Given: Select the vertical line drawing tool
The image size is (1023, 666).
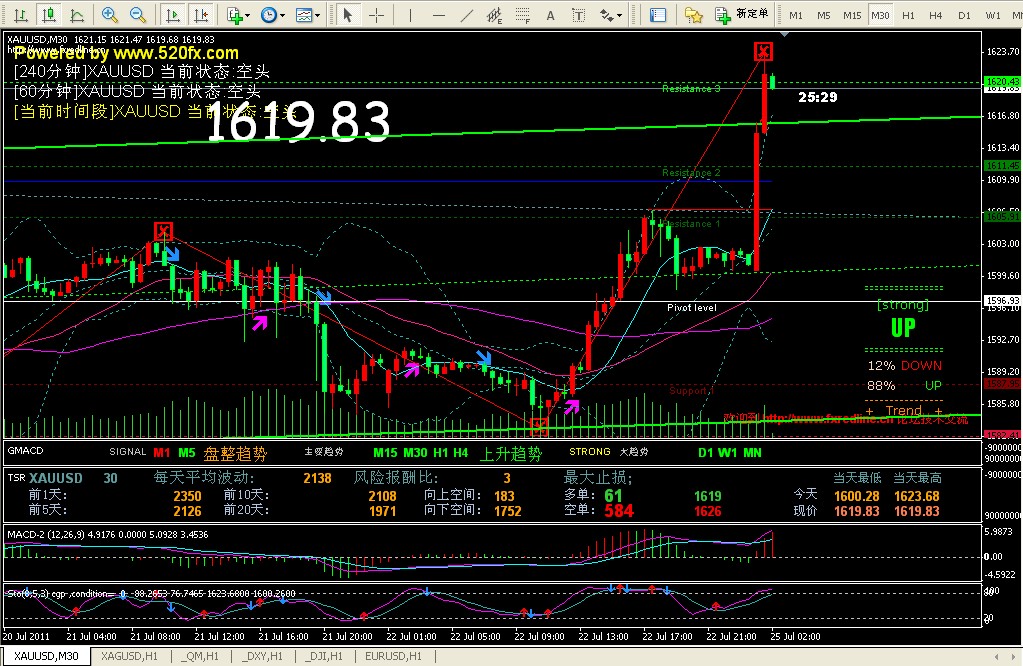Looking at the screenshot, I should [x=410, y=14].
